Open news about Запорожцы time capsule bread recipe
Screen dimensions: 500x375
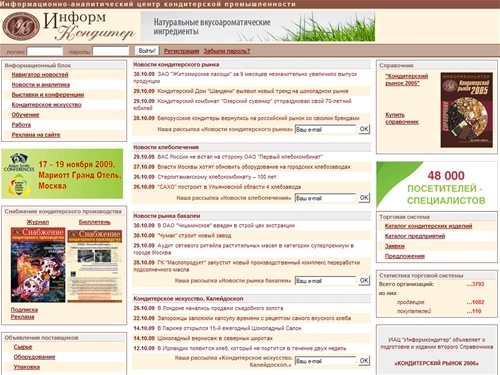254,318
